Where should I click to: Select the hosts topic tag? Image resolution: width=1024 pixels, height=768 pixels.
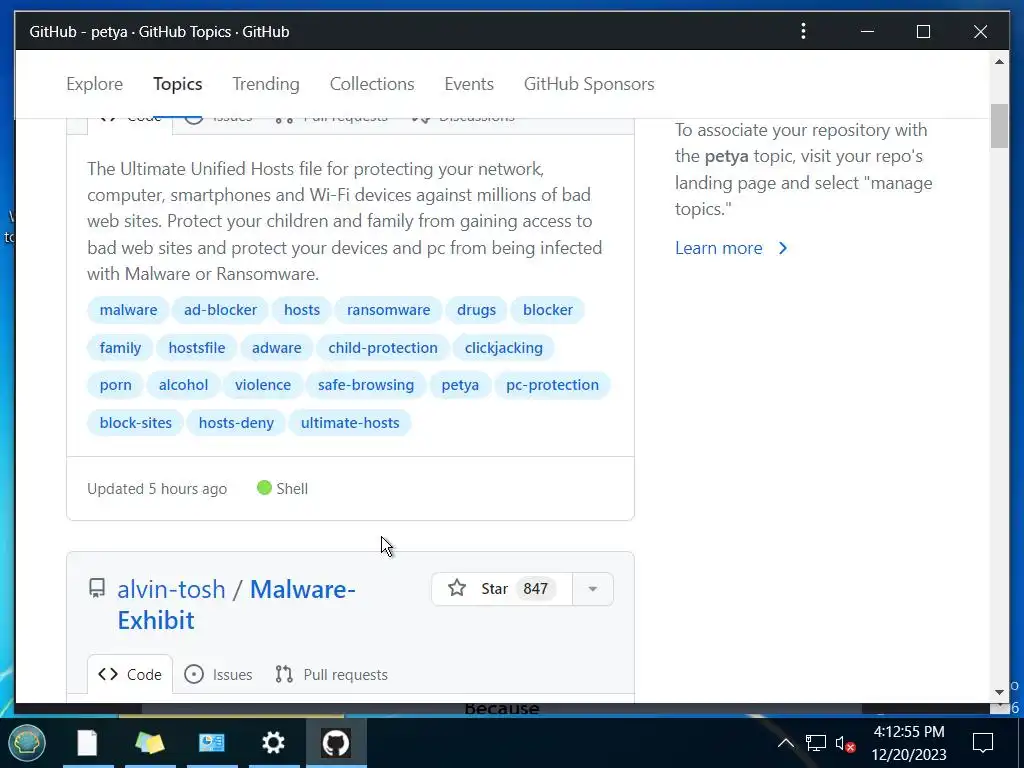pyautogui.click(x=302, y=310)
